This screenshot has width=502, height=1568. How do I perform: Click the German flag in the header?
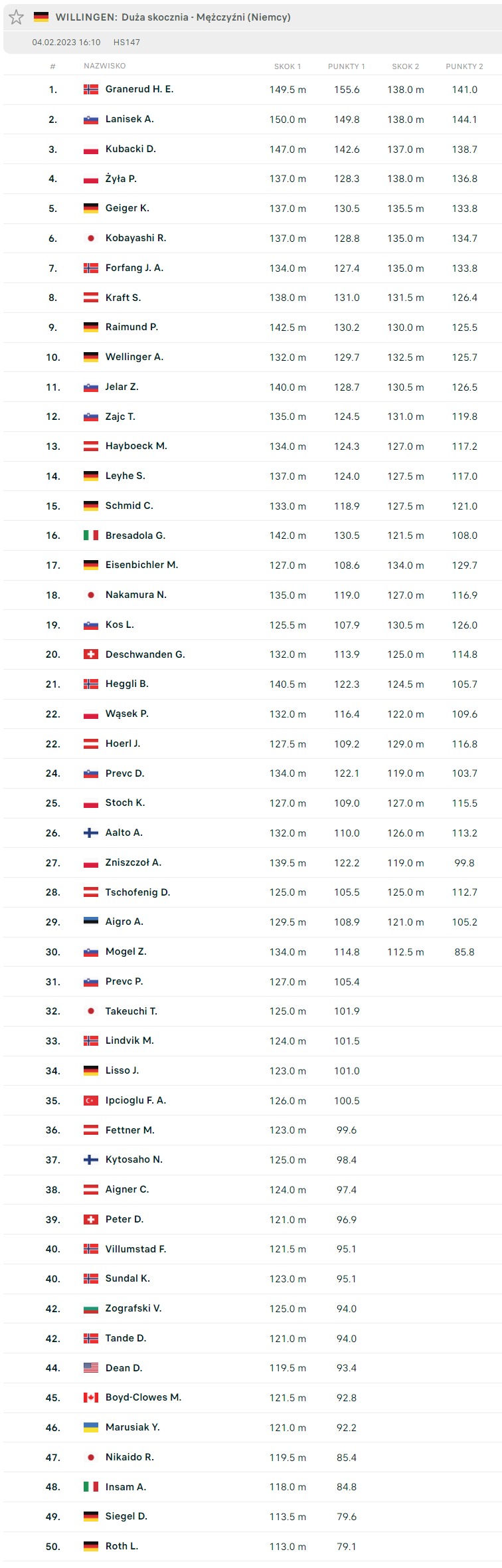41,17
